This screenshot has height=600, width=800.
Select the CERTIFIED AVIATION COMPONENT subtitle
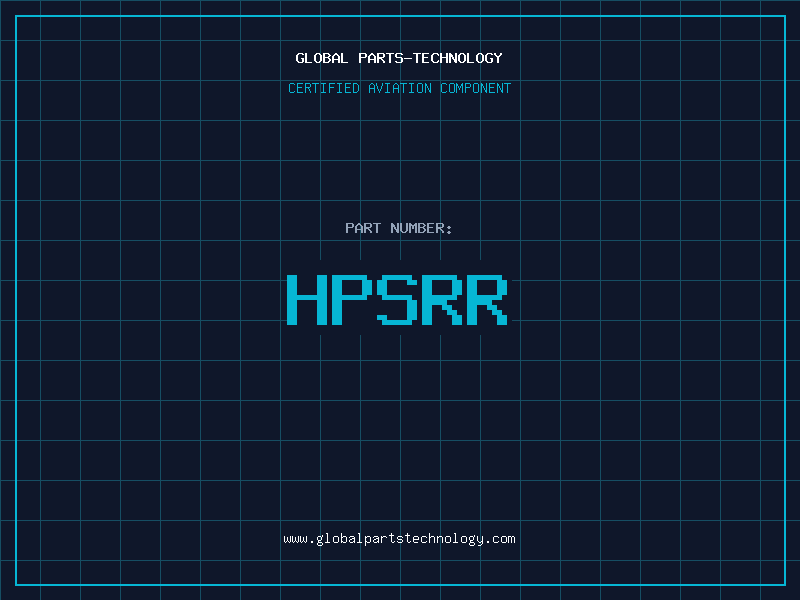click(399, 88)
